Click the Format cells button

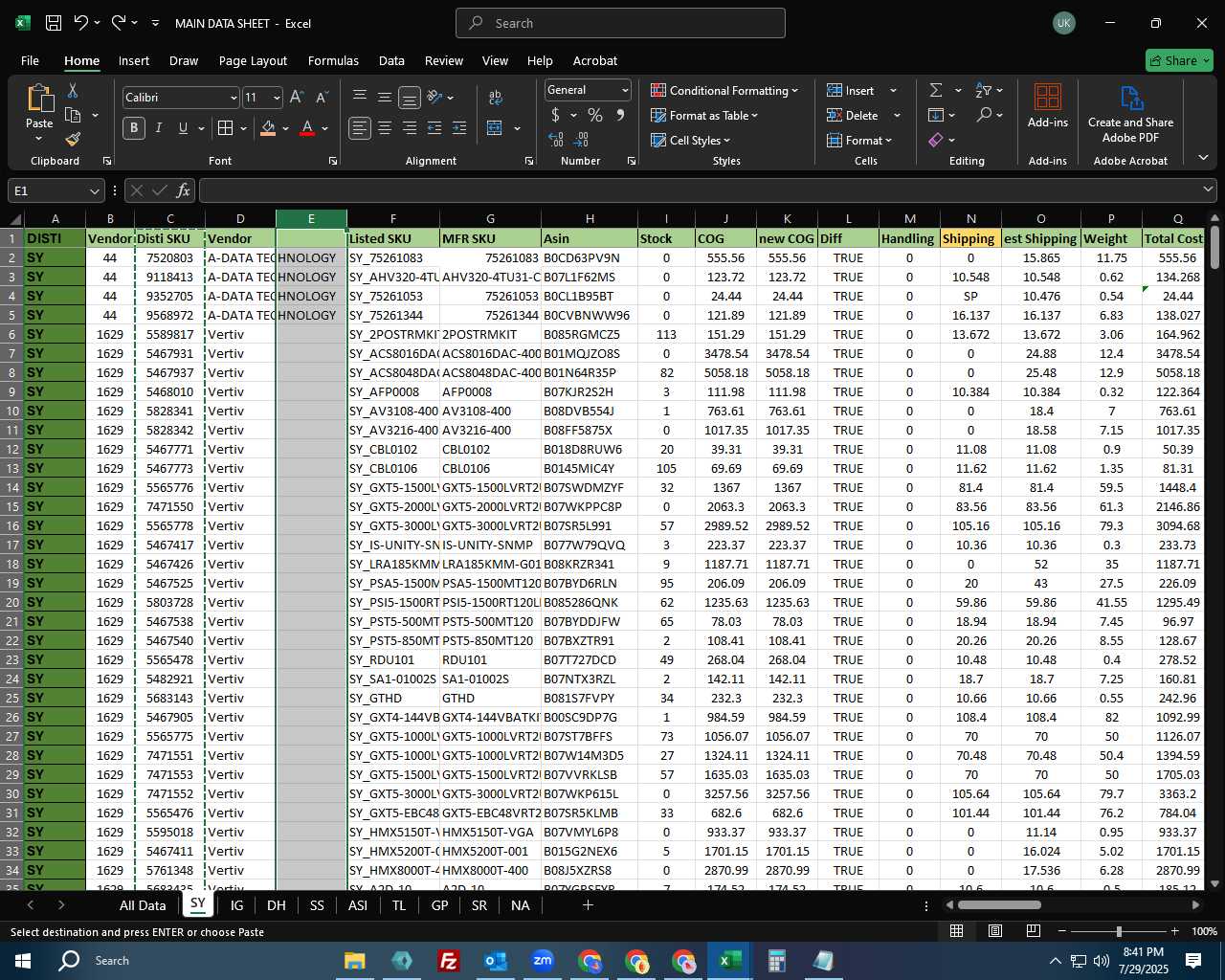click(x=858, y=140)
